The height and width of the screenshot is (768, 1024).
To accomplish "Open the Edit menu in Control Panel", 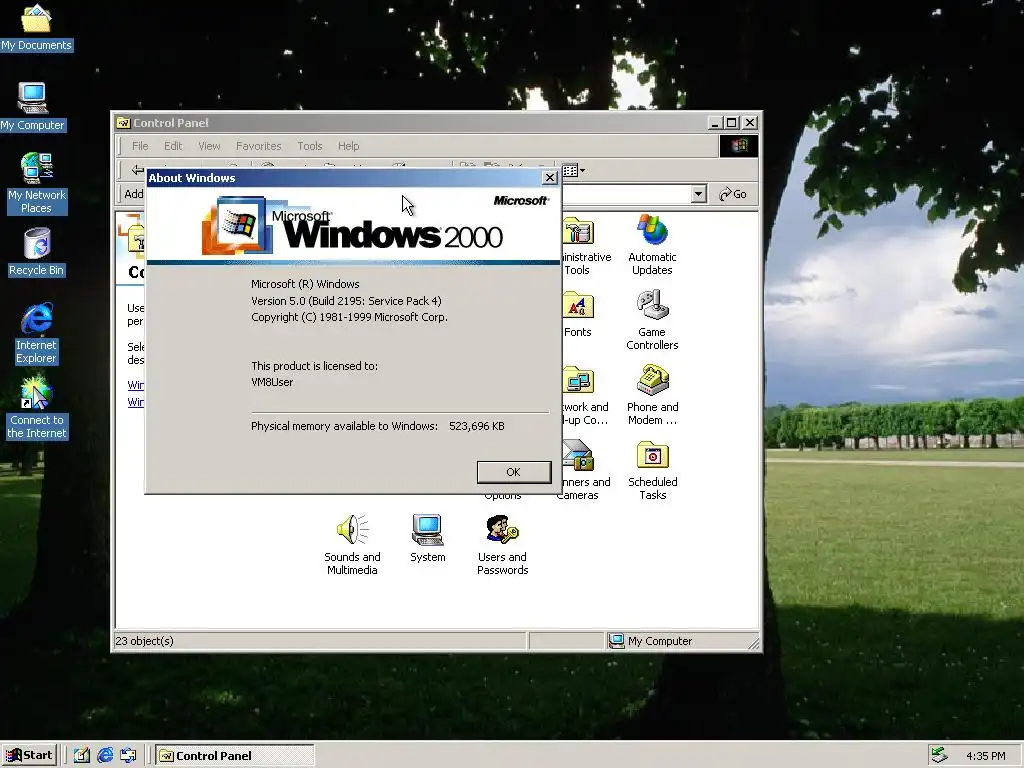I will pos(173,146).
